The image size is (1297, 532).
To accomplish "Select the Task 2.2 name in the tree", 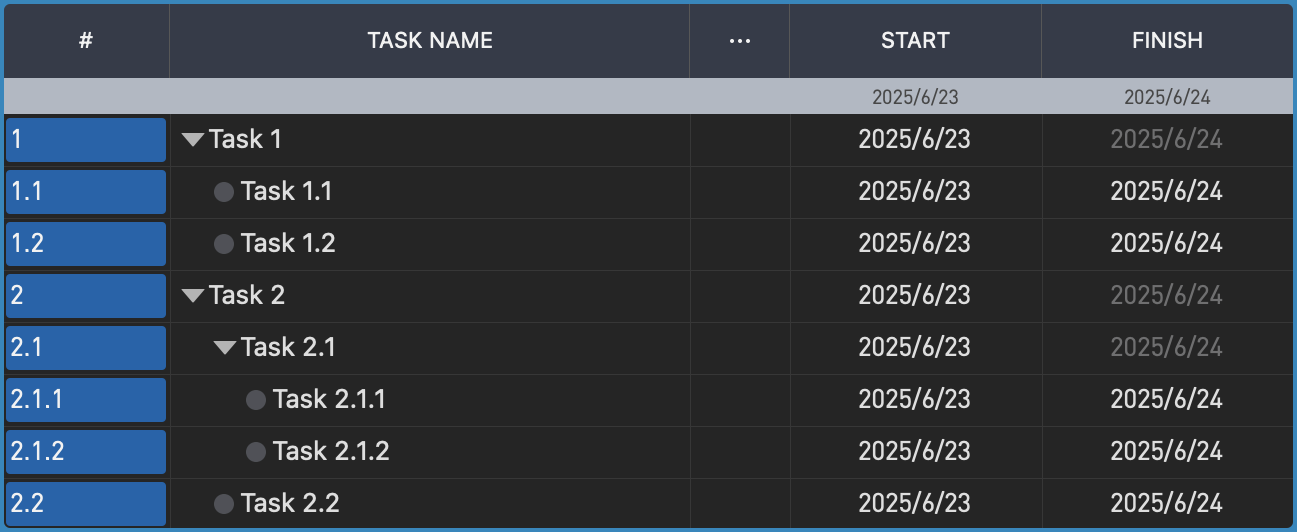I will click(290, 504).
